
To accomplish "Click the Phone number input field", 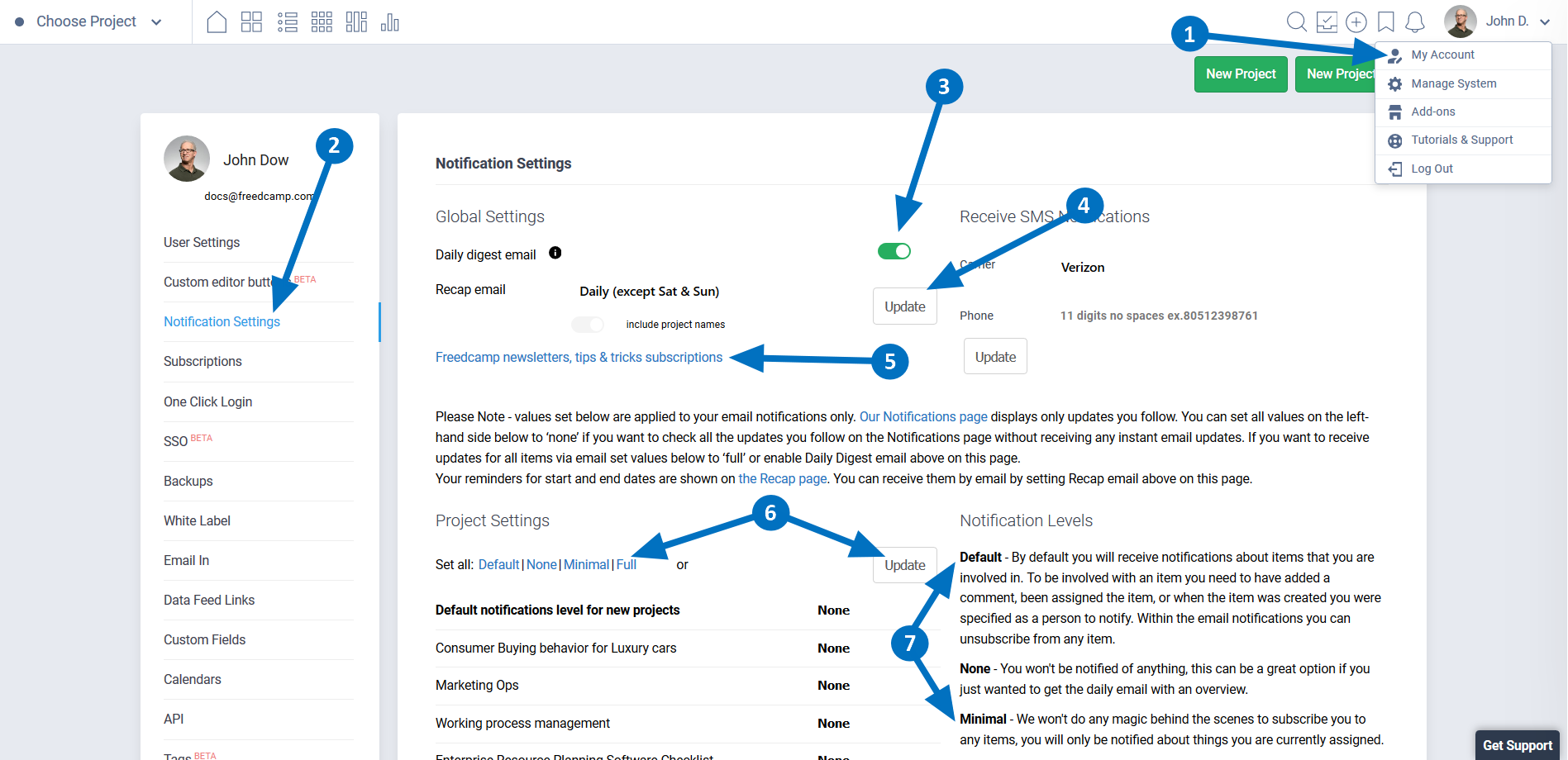I will point(1159,316).
